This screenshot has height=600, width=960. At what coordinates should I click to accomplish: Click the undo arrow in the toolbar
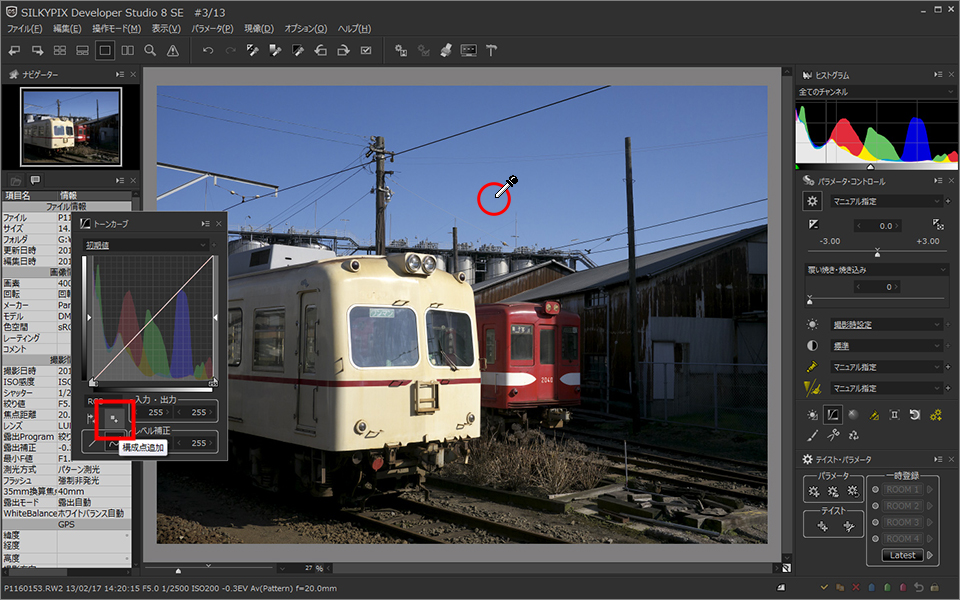pyautogui.click(x=208, y=50)
